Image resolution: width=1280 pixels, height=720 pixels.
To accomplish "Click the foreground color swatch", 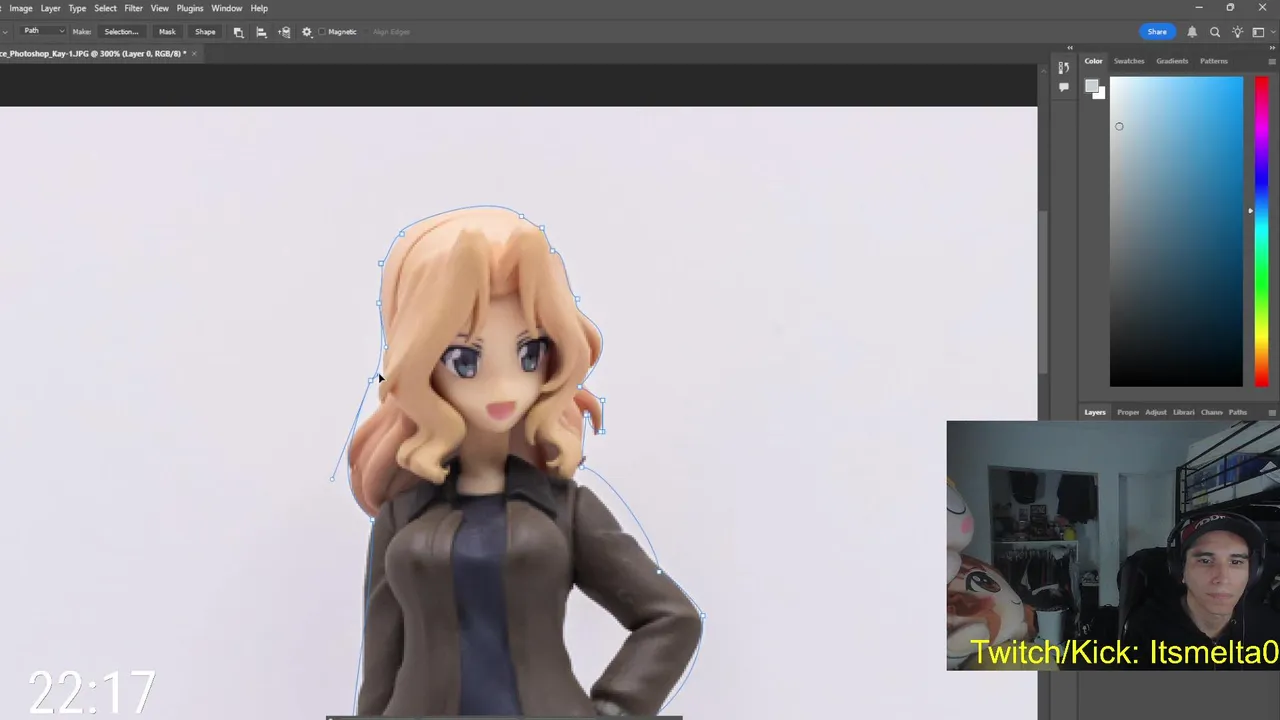I will [x=1092, y=86].
